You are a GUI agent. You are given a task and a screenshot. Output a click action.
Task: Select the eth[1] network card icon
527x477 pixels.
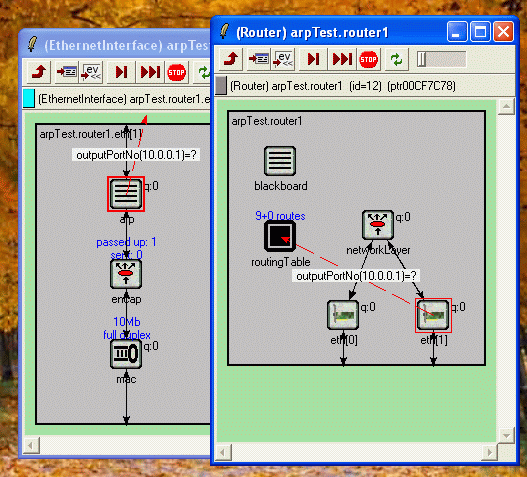pyautogui.click(x=433, y=315)
